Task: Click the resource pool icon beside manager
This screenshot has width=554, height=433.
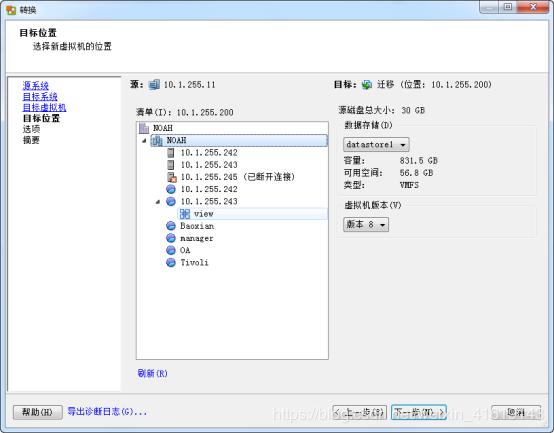Action: click(171, 238)
